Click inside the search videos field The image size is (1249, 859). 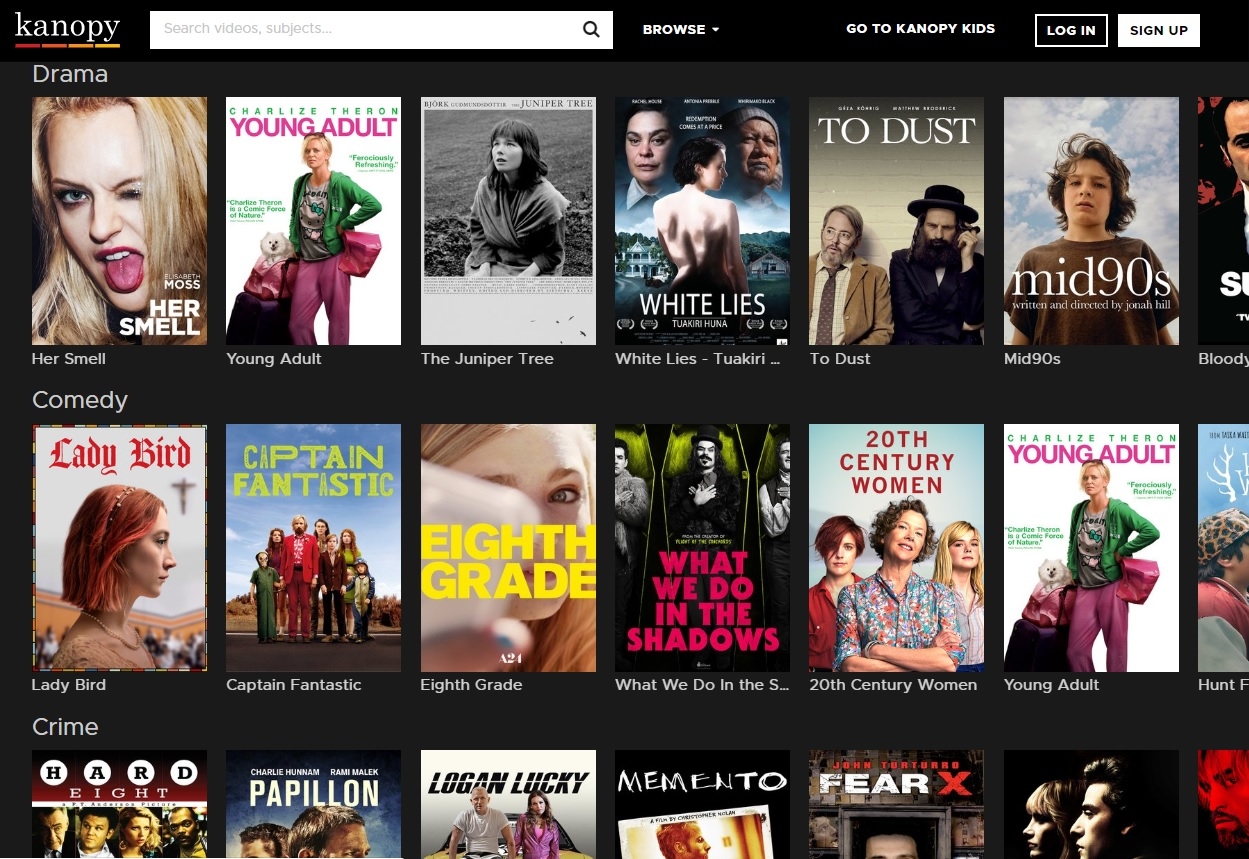click(360, 30)
